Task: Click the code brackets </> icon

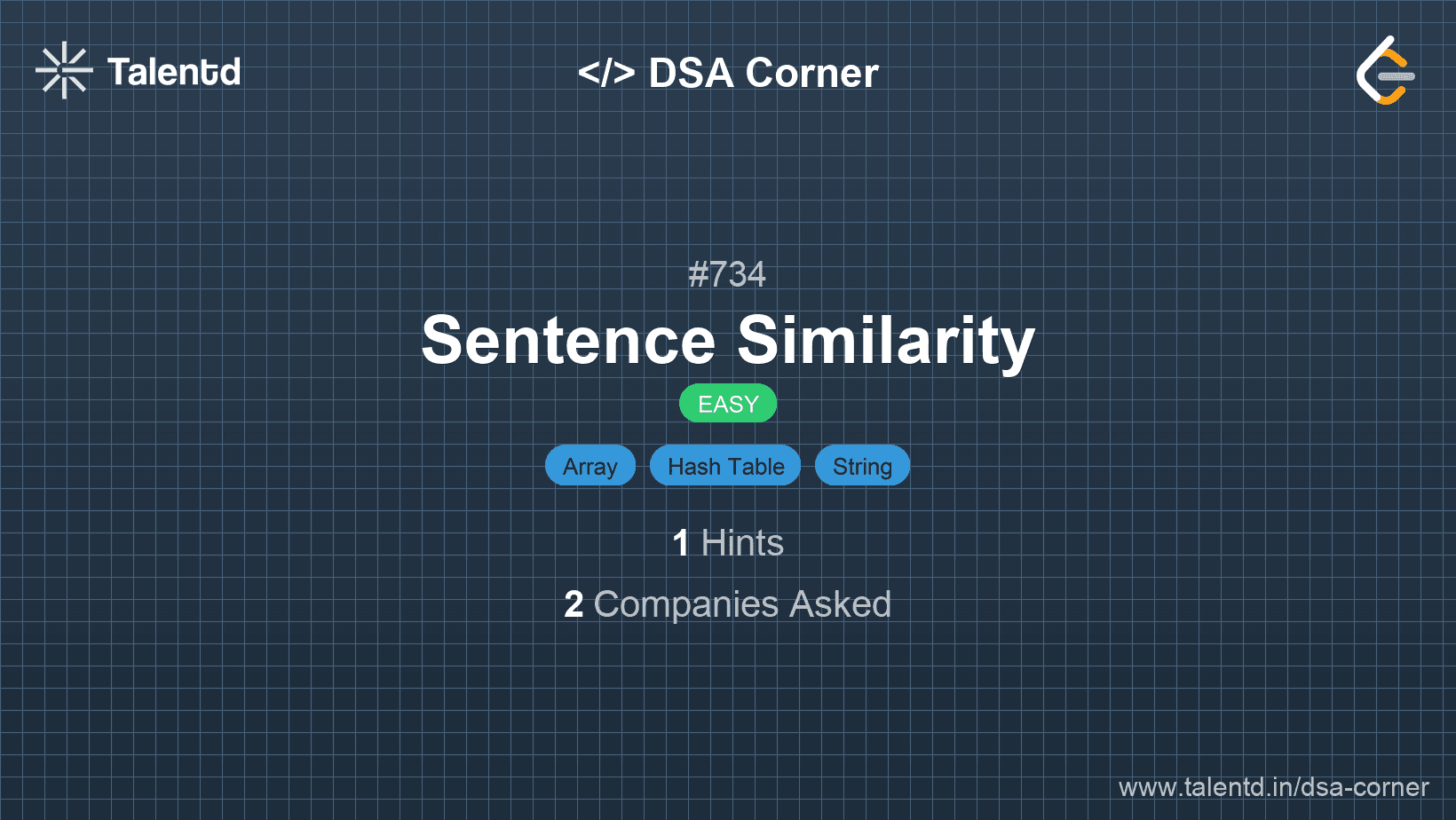Action: [606, 73]
